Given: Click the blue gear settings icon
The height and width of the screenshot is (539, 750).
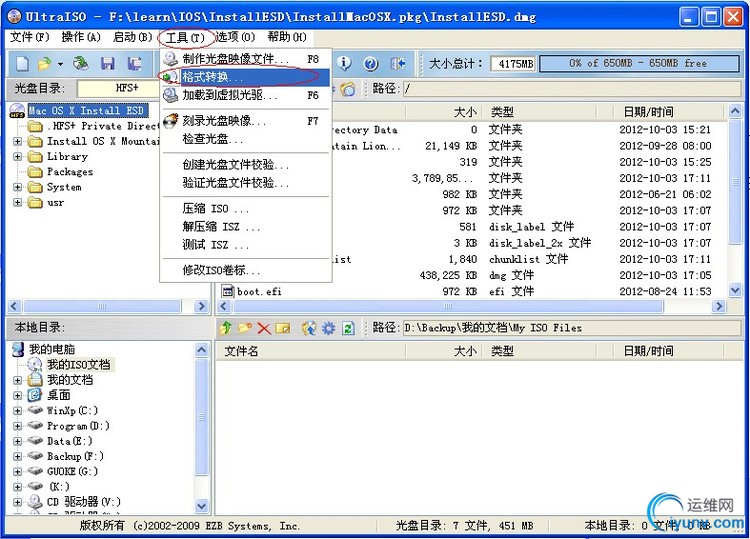Looking at the screenshot, I should [329, 328].
